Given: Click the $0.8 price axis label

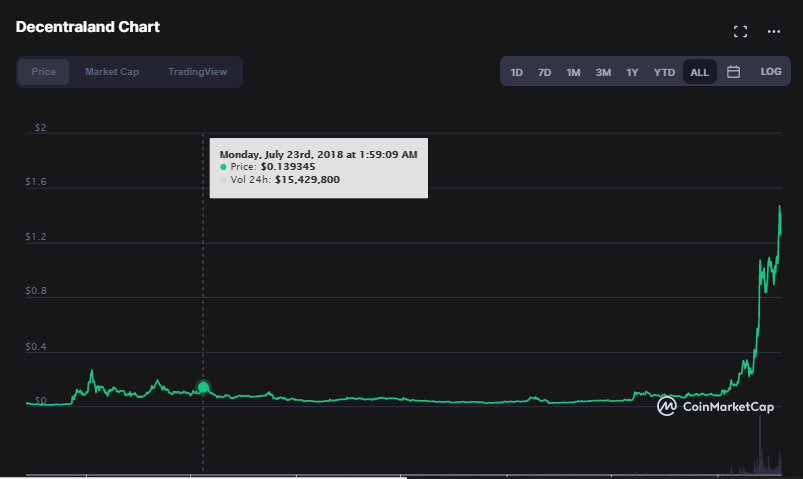Looking at the screenshot, I should point(36,291).
